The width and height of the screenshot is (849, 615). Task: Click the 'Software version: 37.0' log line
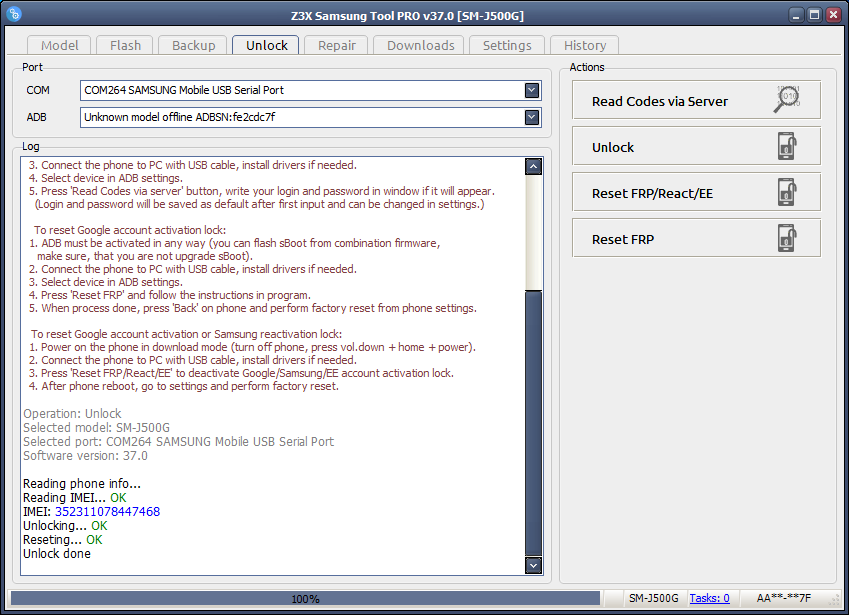coord(85,456)
